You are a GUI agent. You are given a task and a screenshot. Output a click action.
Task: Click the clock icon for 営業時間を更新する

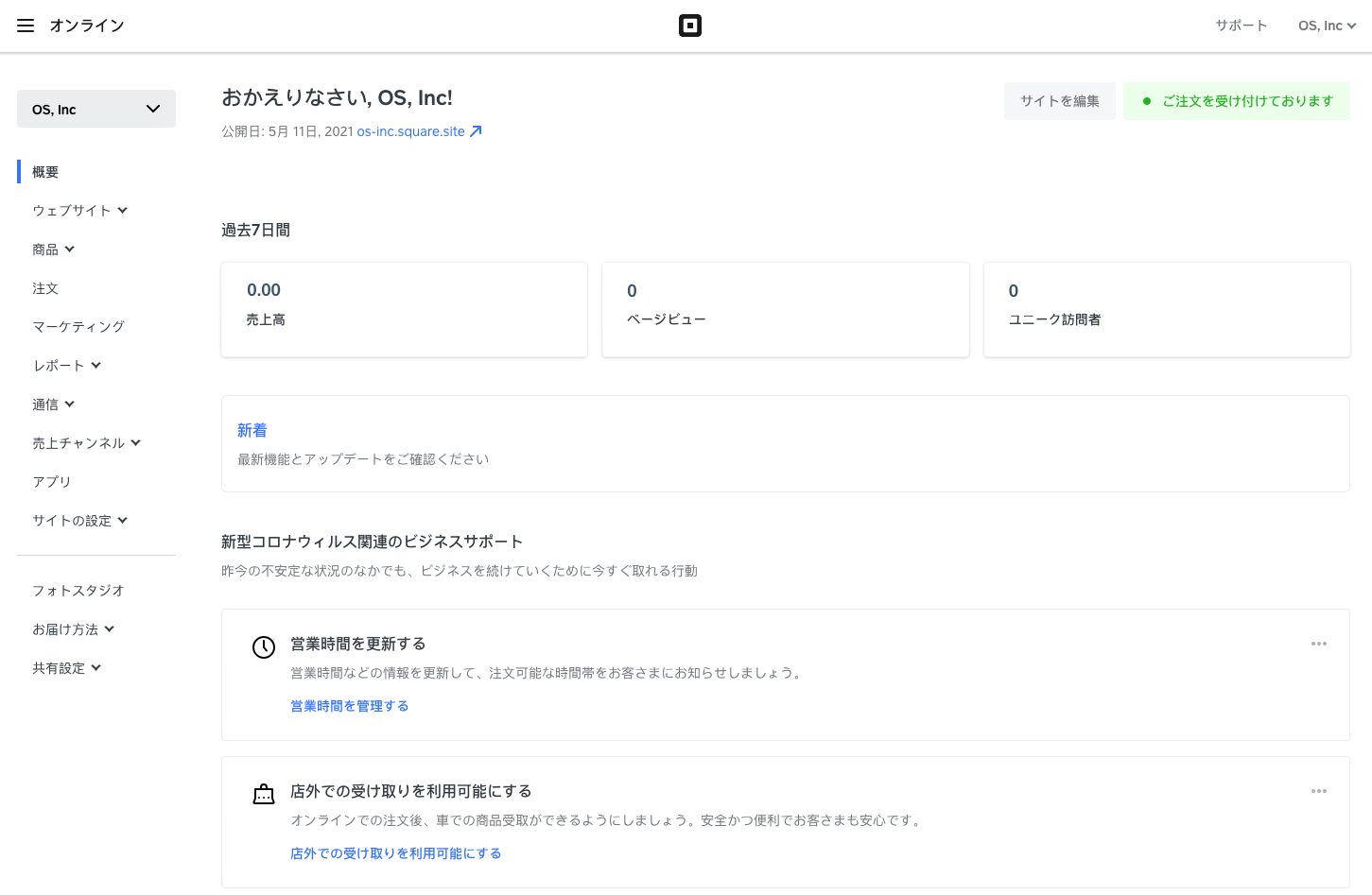pyautogui.click(x=264, y=646)
